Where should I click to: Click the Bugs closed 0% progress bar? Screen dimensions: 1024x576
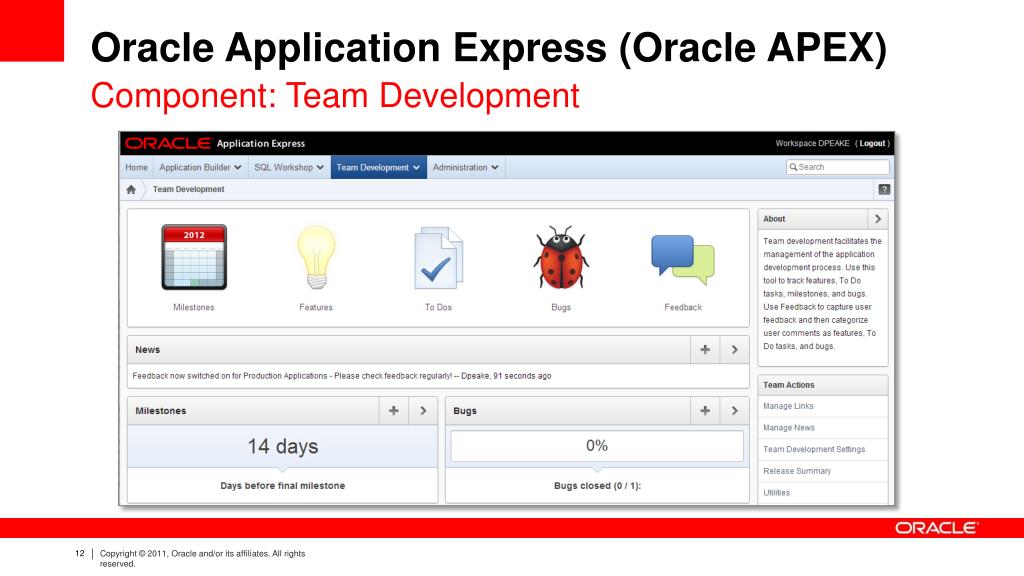click(x=597, y=446)
